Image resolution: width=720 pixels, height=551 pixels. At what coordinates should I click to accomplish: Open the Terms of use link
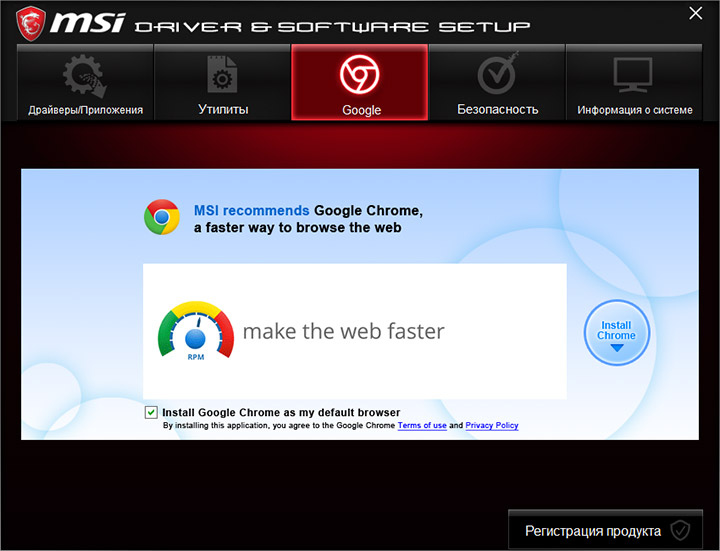point(422,425)
